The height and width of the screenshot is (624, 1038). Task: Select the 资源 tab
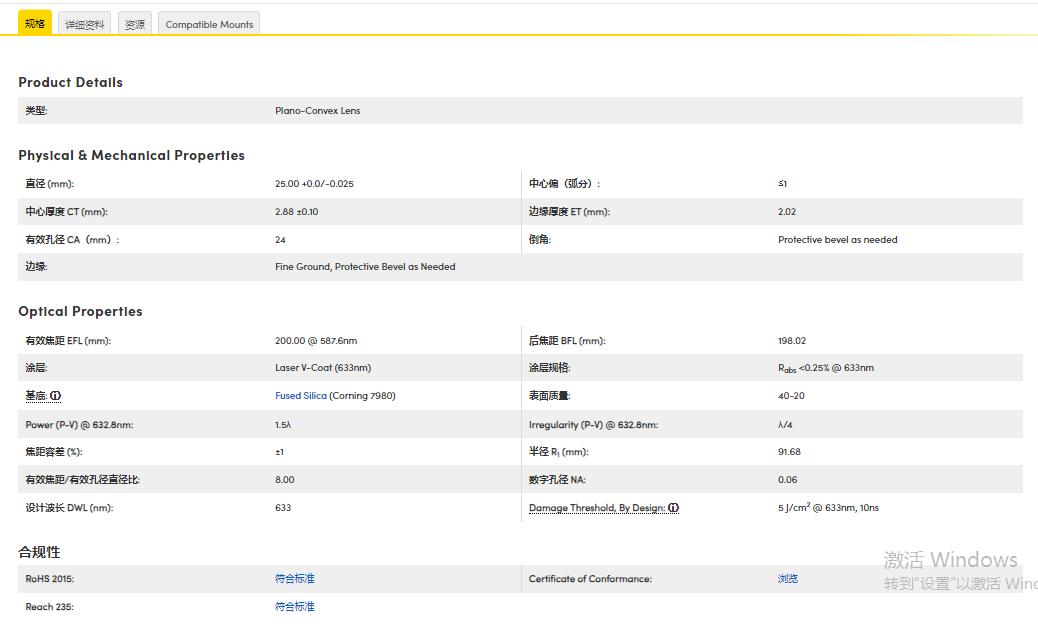tap(135, 24)
